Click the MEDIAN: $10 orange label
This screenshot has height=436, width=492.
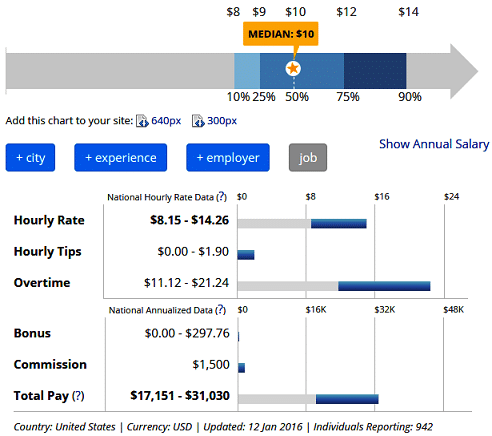coord(281,34)
